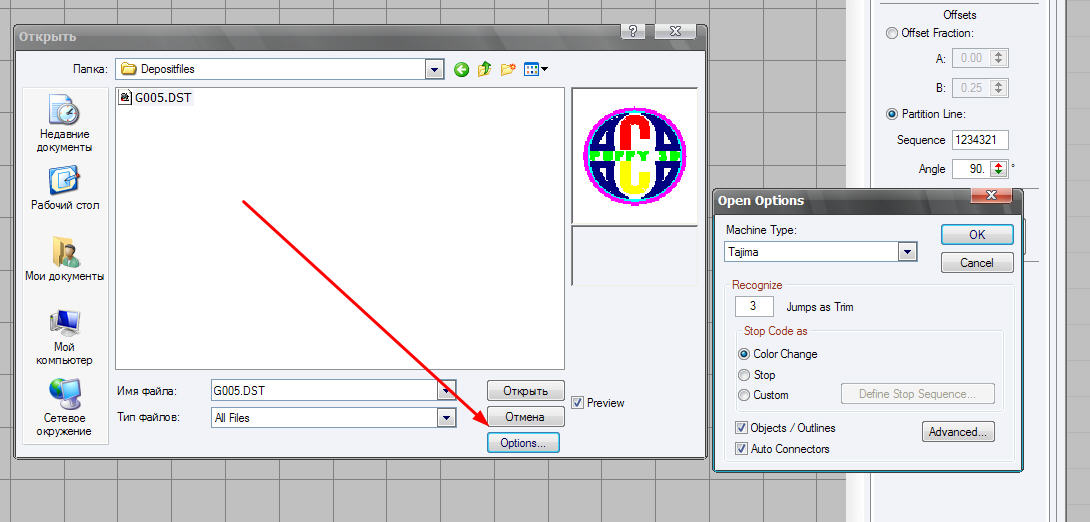Select the Color Change radio button
Image resolution: width=1090 pixels, height=522 pixels.
pos(744,354)
